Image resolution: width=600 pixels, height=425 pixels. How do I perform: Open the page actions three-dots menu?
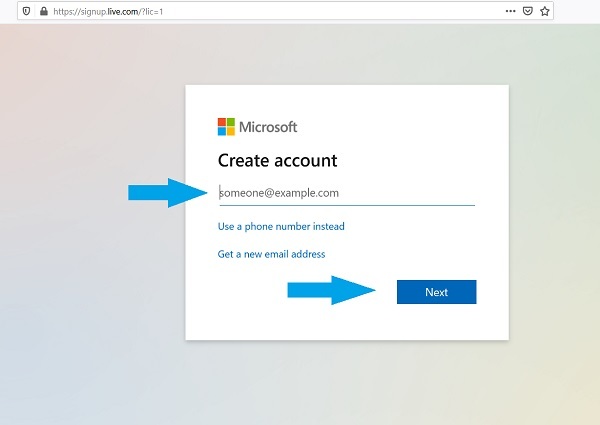tap(510, 11)
